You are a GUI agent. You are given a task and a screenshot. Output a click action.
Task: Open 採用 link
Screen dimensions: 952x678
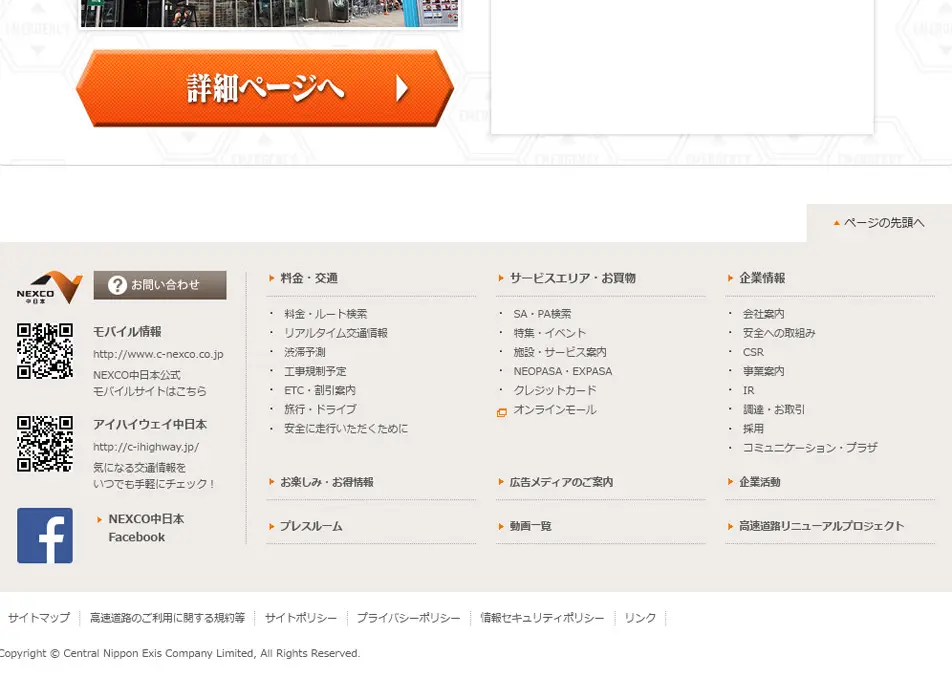coord(753,429)
